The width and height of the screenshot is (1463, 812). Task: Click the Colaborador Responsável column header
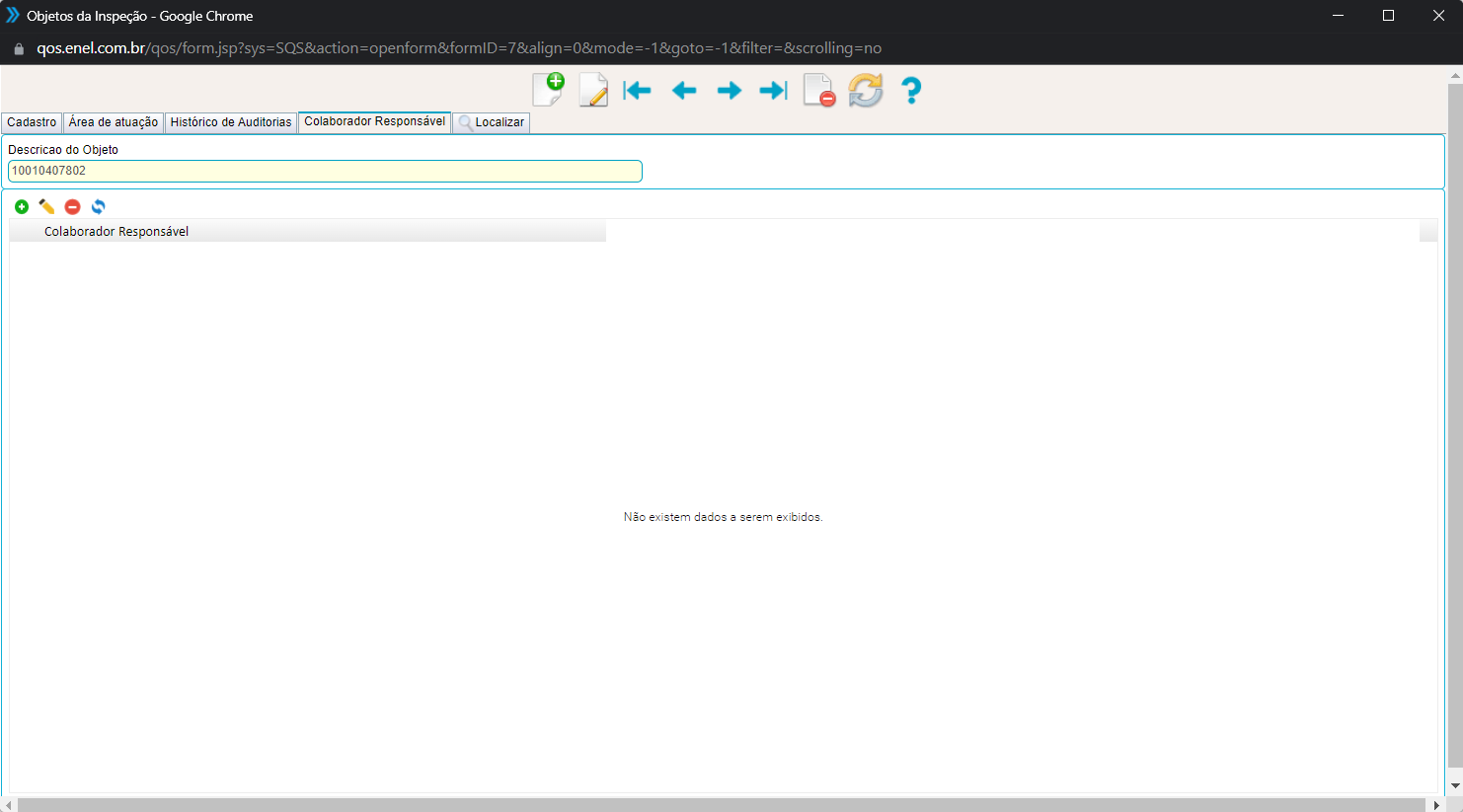116,232
